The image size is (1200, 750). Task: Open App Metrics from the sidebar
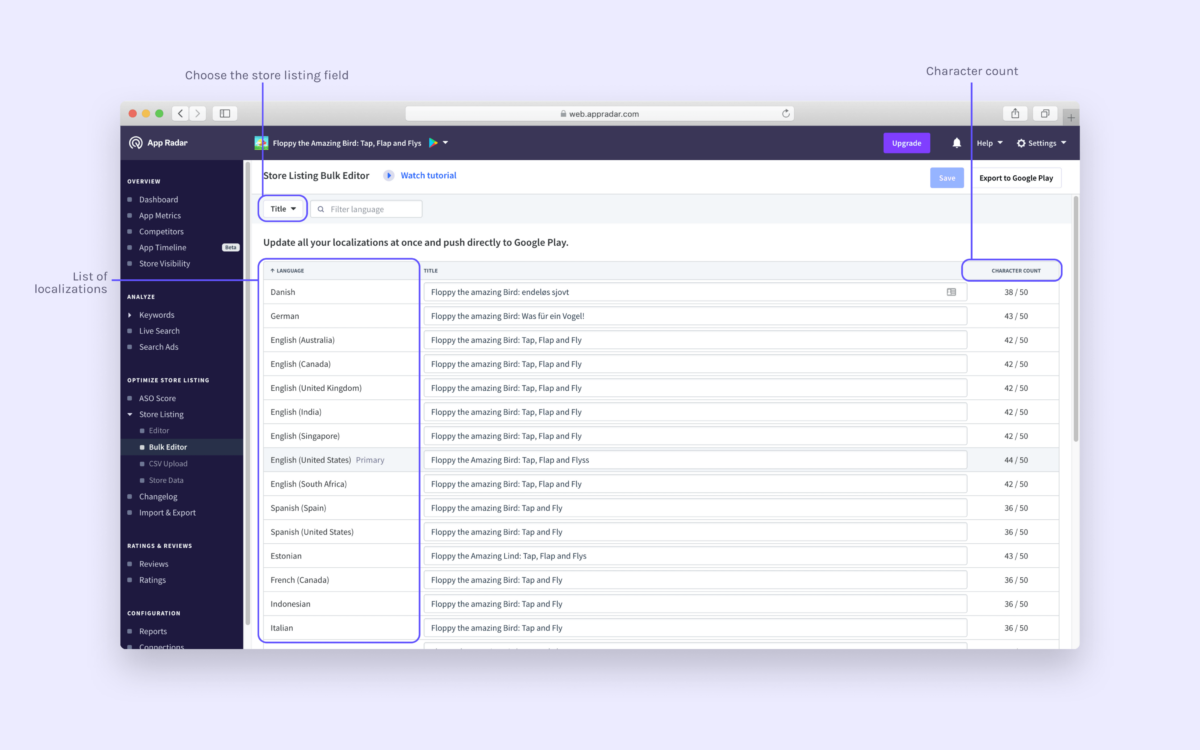point(160,215)
